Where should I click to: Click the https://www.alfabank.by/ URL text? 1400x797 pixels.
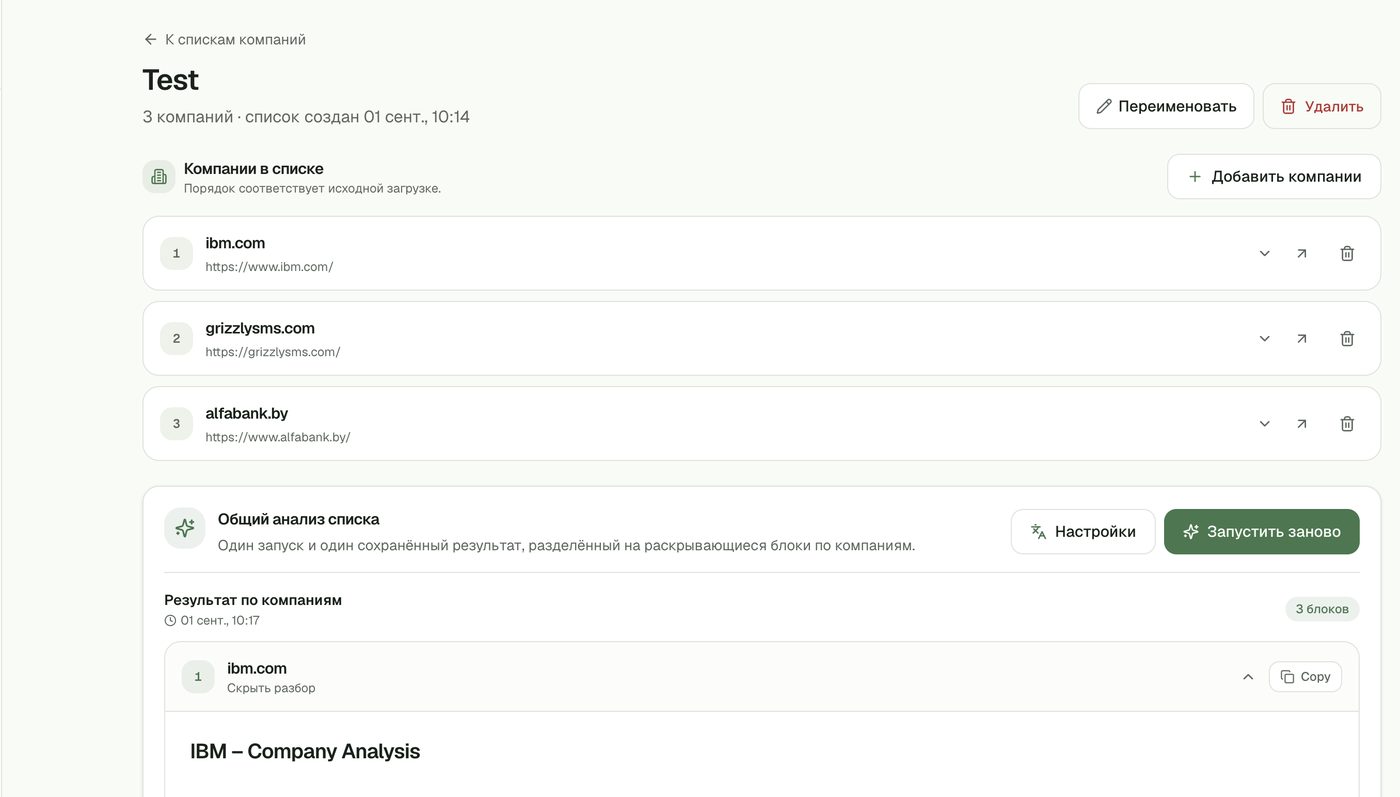click(x=278, y=437)
